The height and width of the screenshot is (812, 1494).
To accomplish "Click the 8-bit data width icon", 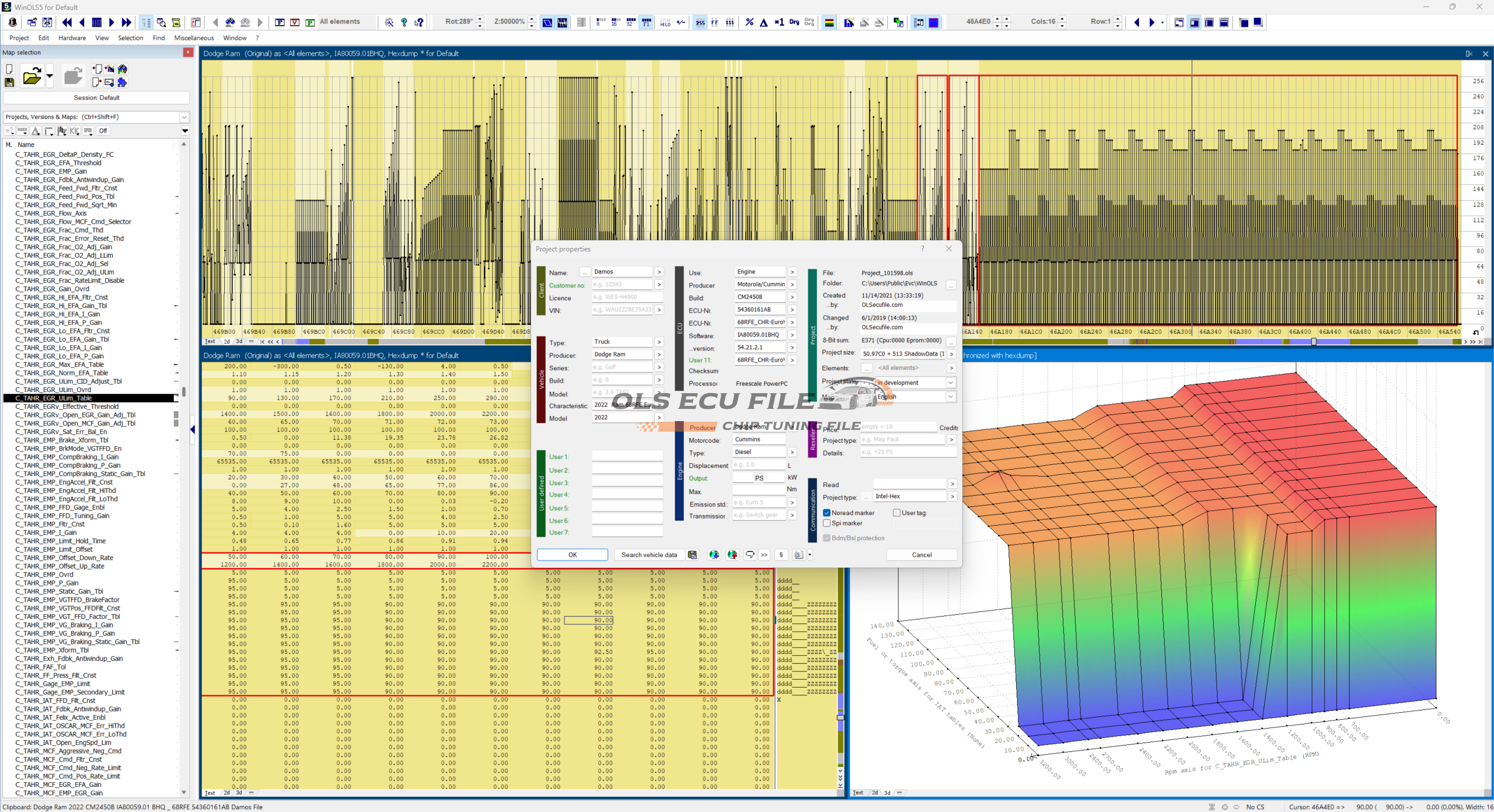I will click(600, 22).
